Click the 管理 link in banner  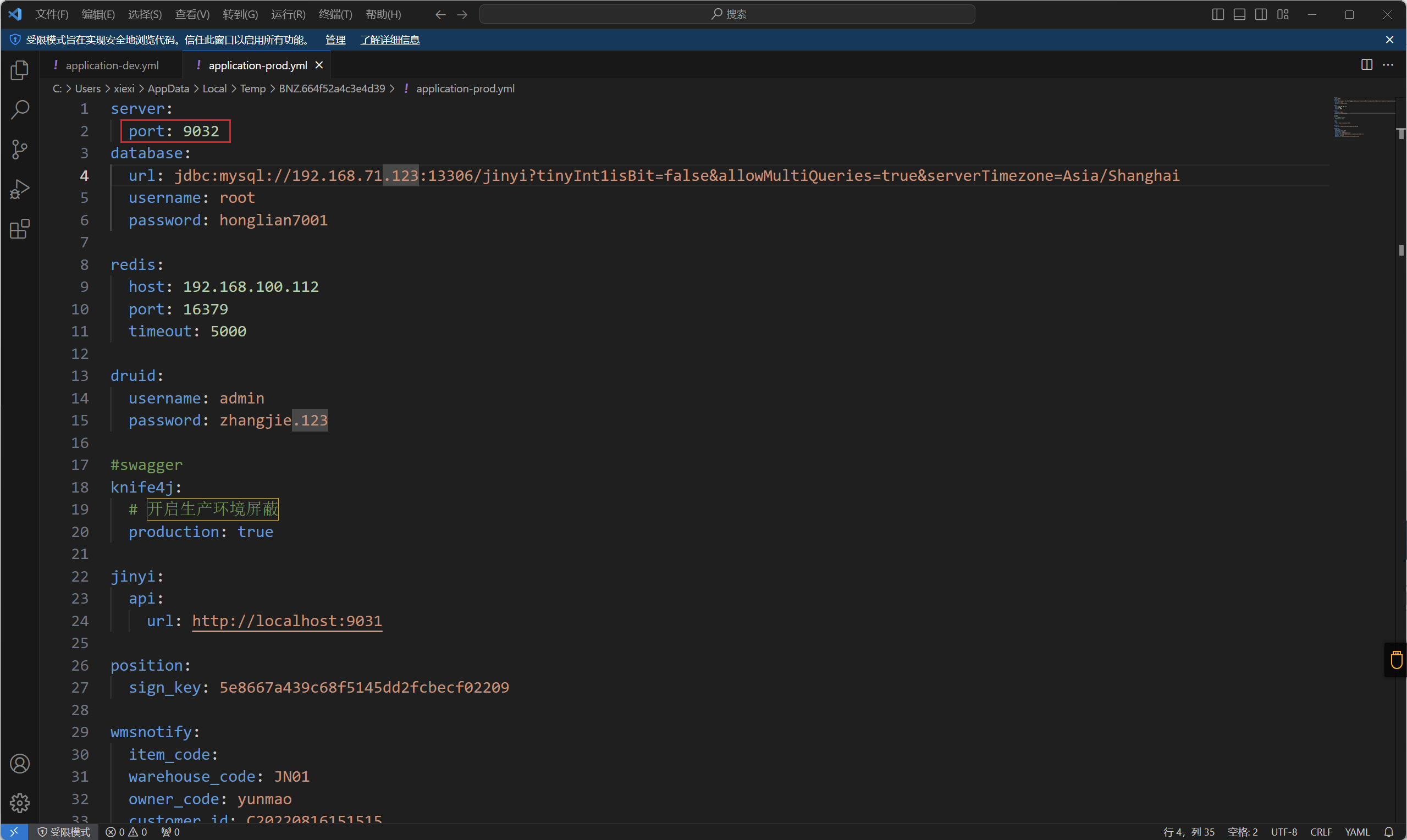tap(335, 40)
